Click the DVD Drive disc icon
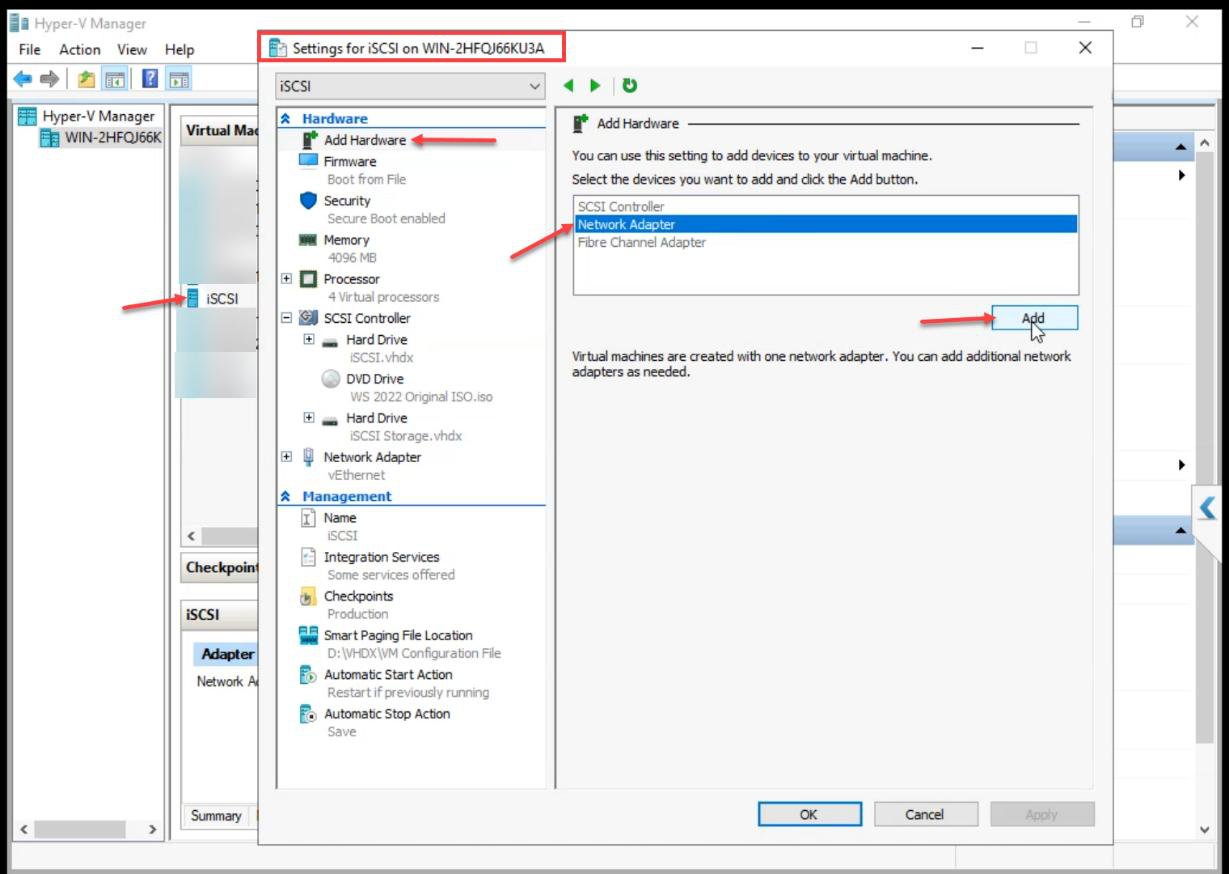 coord(331,379)
